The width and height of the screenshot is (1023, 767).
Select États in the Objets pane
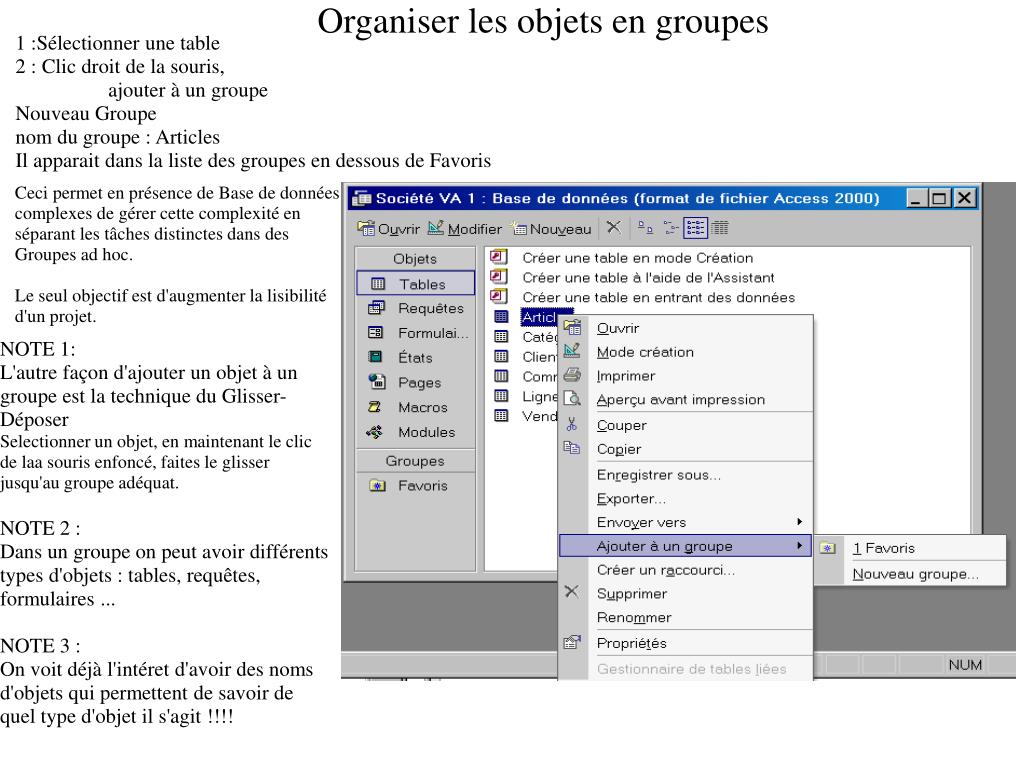coord(416,357)
